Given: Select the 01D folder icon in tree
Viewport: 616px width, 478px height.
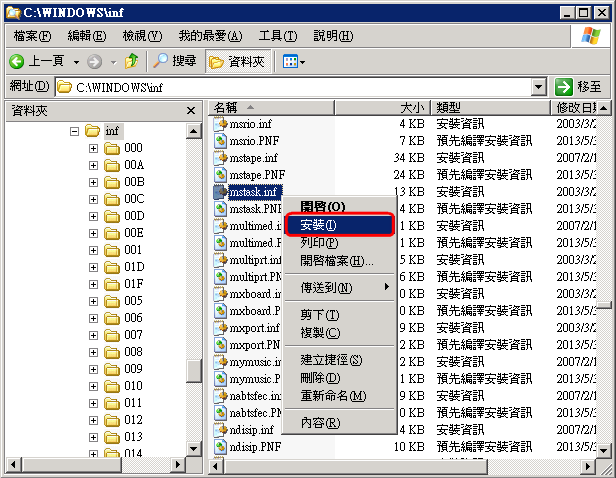Looking at the screenshot, I should point(112,267).
